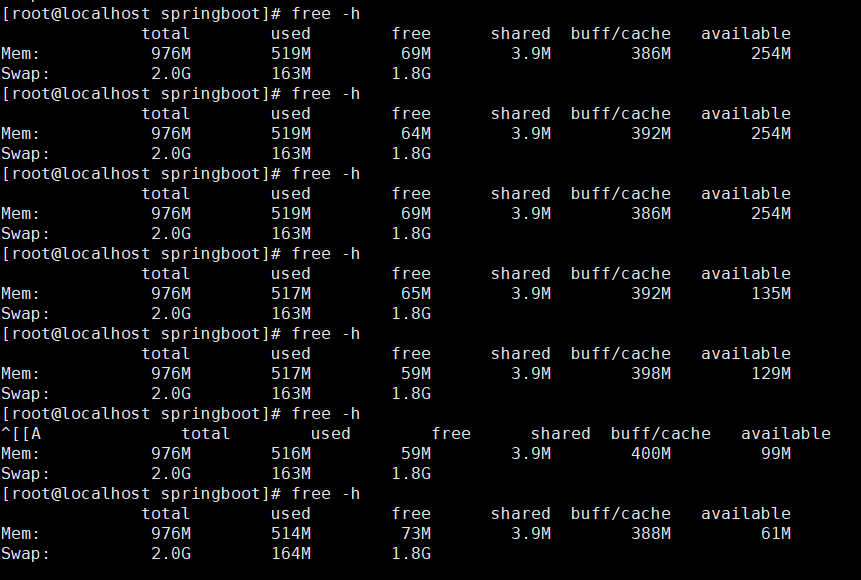Click the 129M available memory value

click(770, 374)
